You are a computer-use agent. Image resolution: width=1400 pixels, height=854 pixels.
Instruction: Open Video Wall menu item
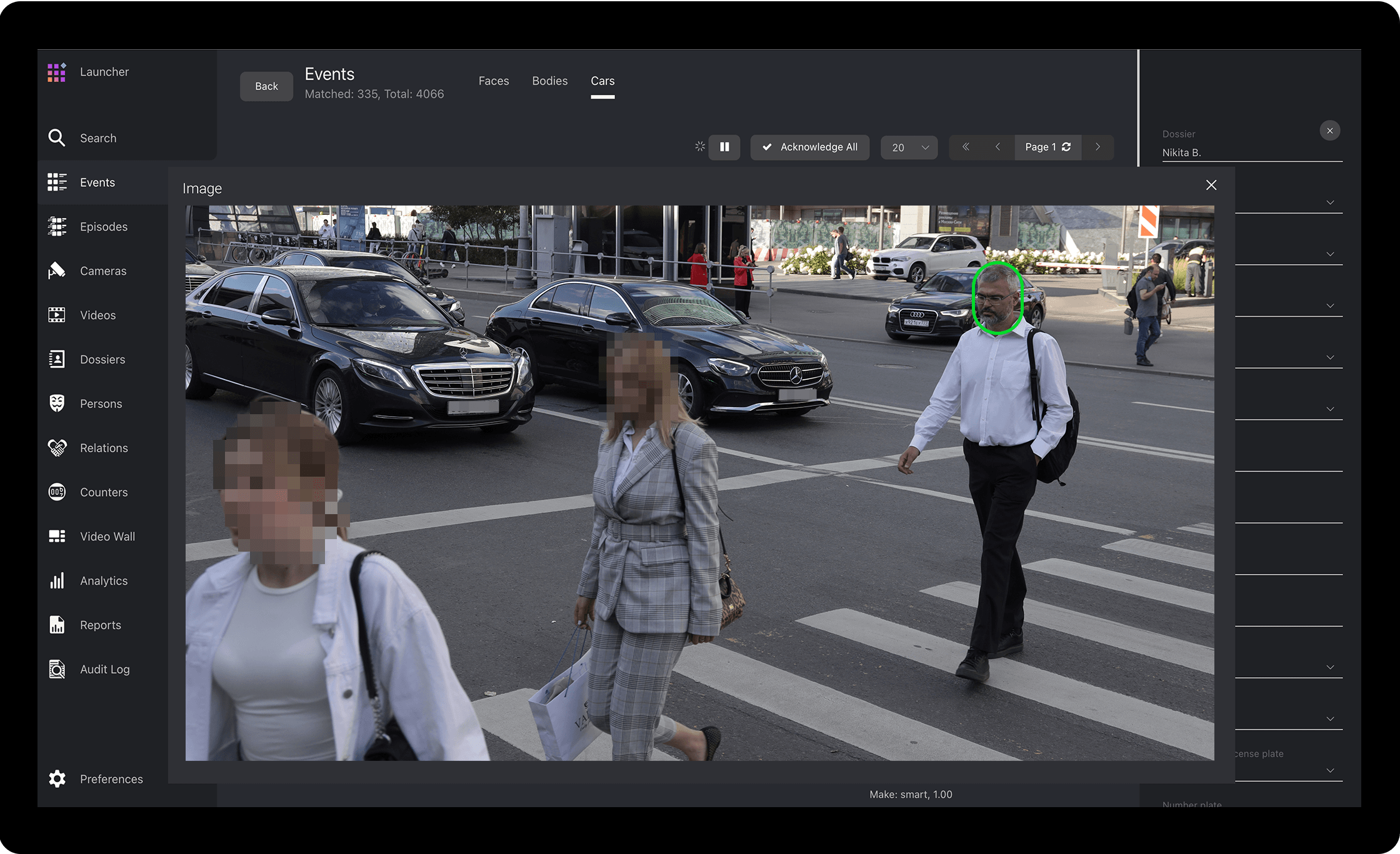coord(107,537)
